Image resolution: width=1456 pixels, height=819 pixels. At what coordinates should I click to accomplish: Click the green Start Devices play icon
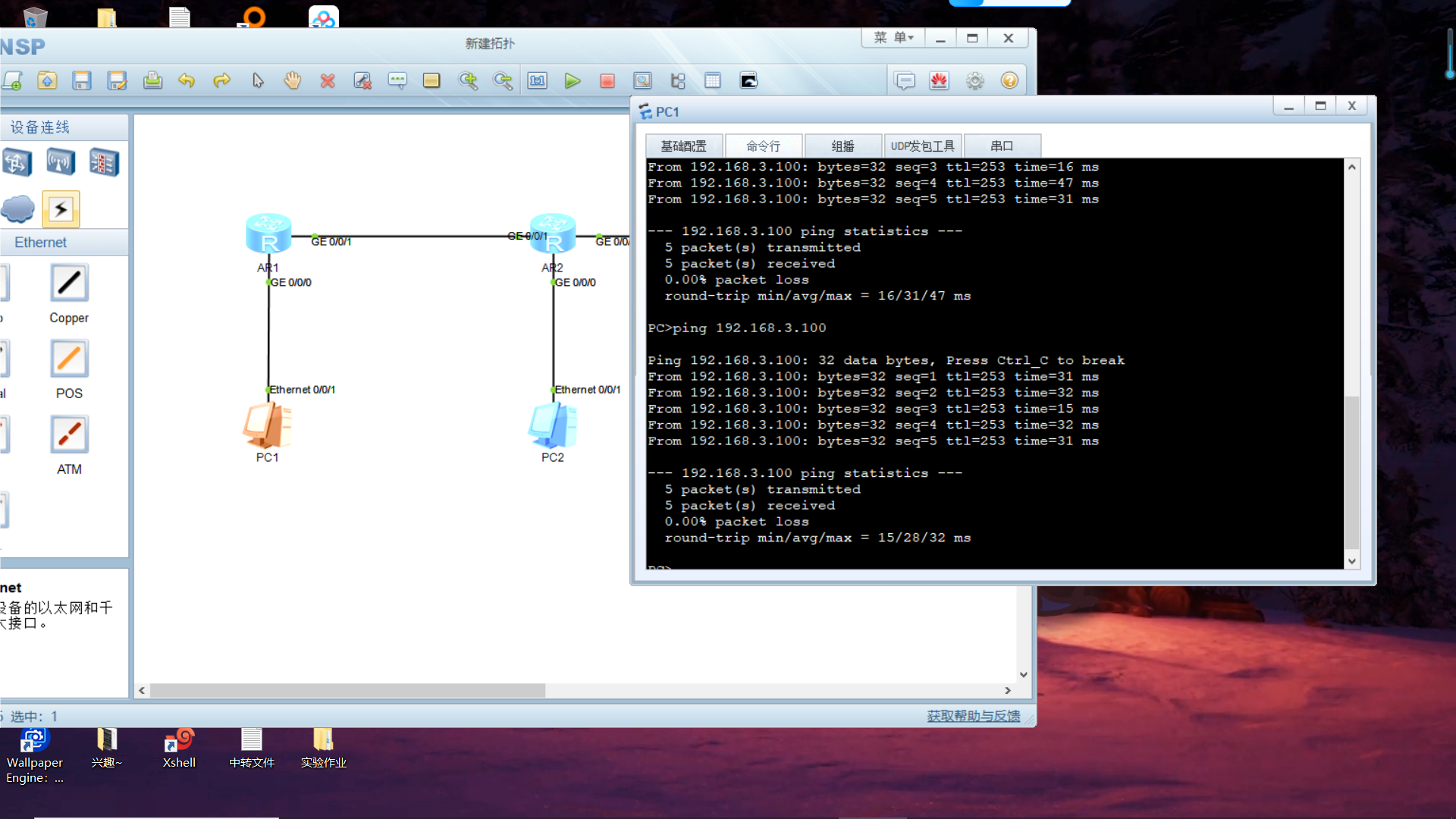[573, 81]
